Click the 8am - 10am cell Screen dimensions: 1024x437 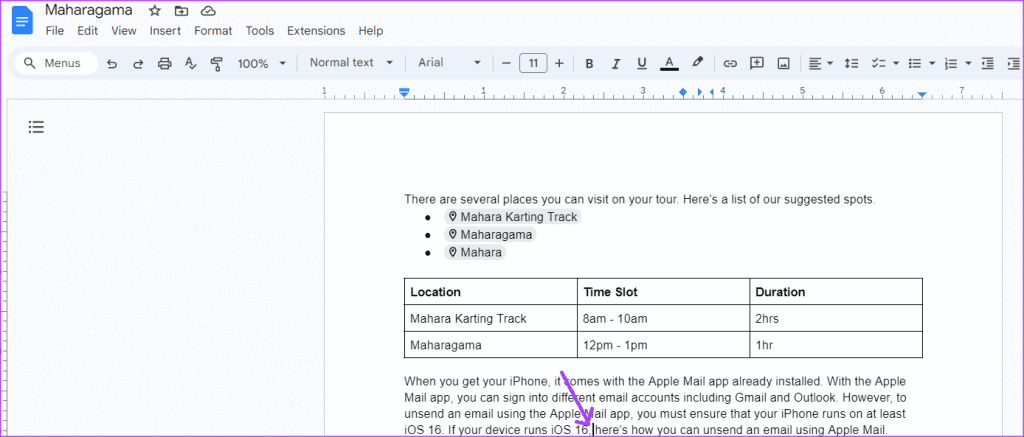(x=664, y=318)
